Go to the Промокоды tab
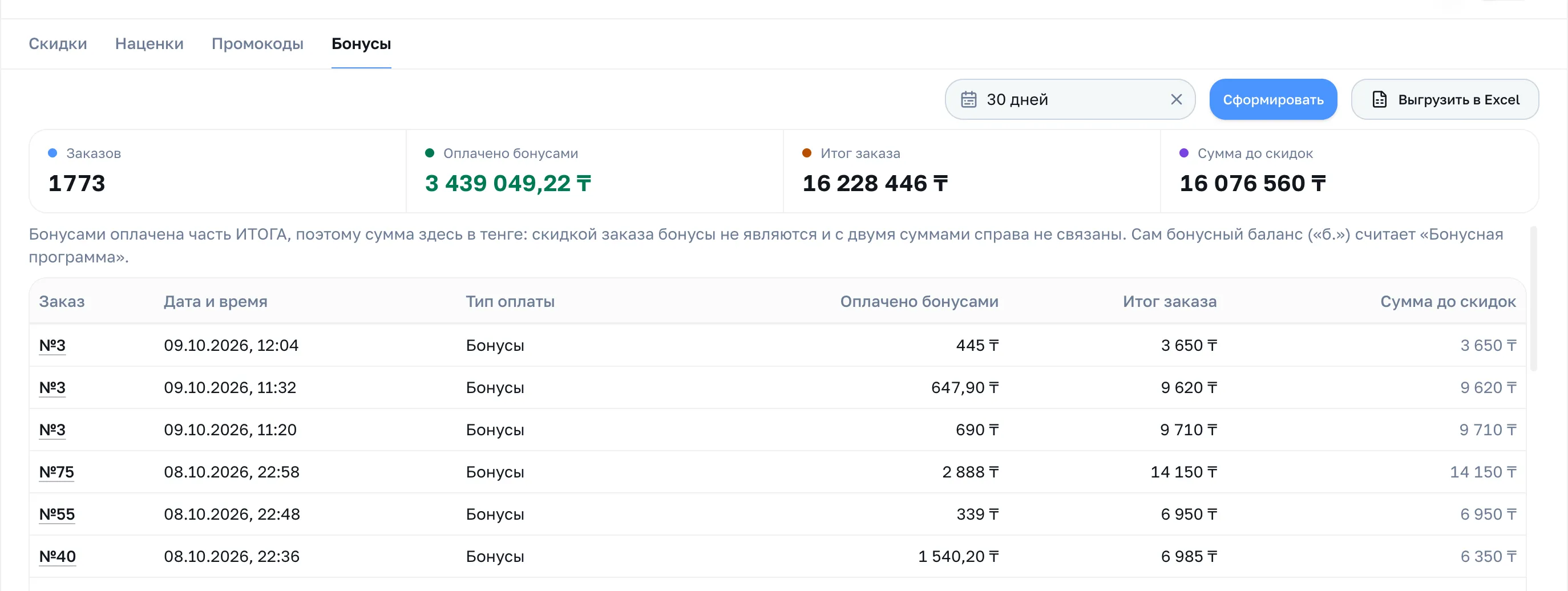The width and height of the screenshot is (1568, 591). (257, 44)
